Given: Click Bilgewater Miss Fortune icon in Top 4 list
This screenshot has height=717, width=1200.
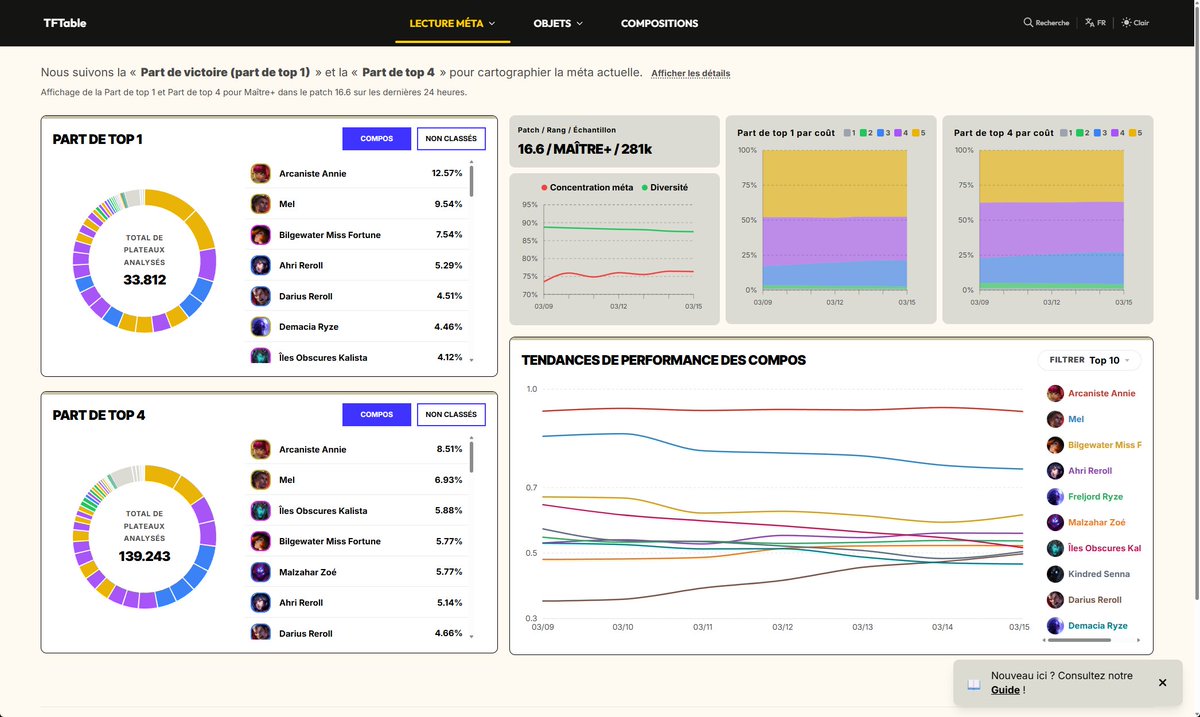Looking at the screenshot, I should point(261,541).
